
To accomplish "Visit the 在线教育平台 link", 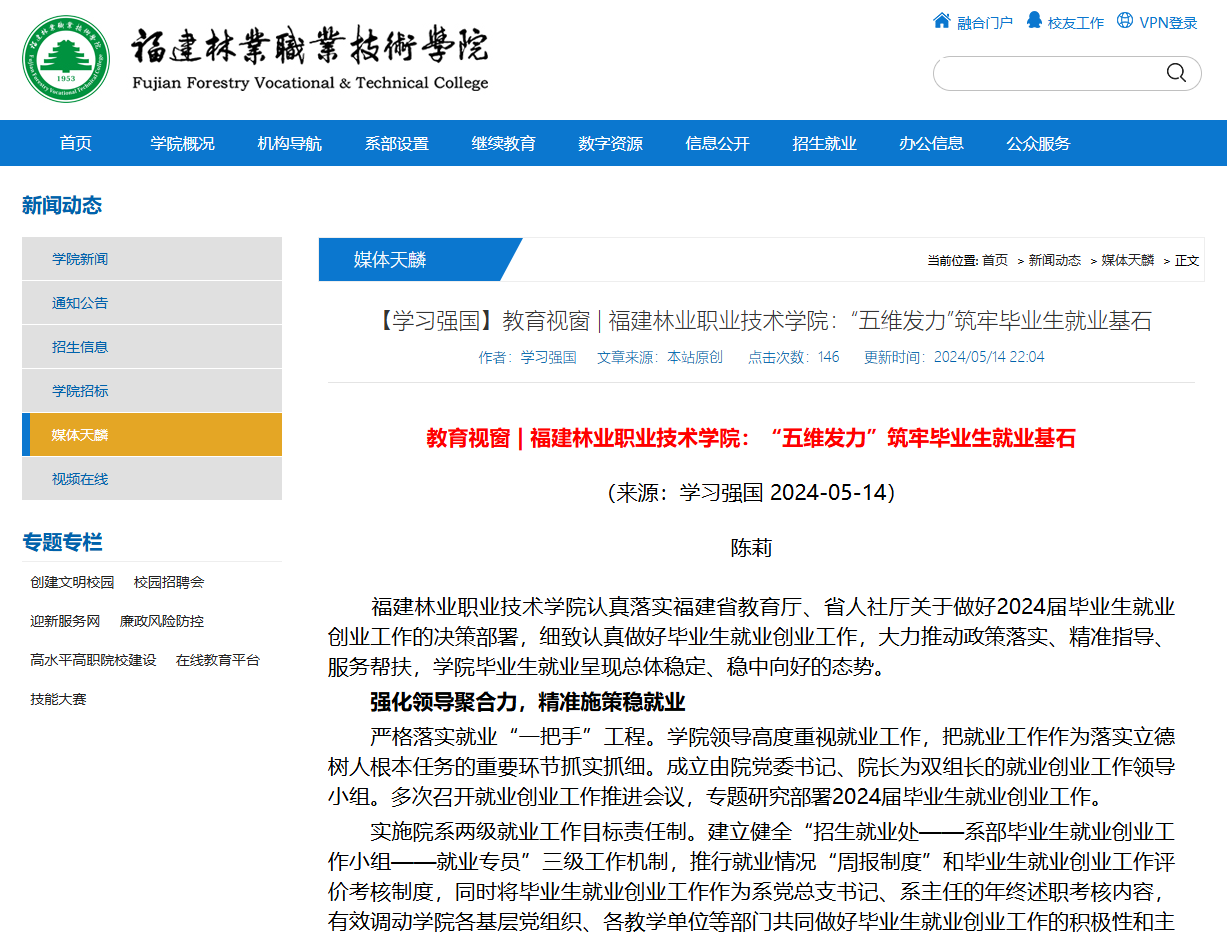I will click(x=217, y=660).
